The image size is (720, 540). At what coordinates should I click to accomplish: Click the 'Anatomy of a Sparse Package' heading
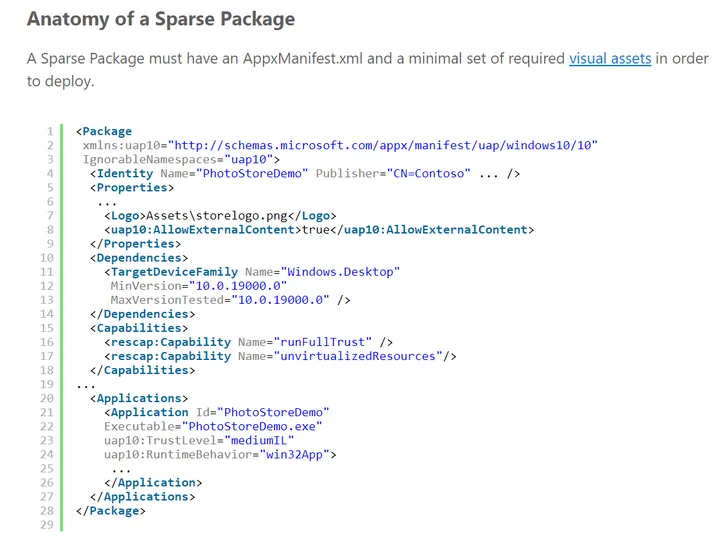click(160, 19)
